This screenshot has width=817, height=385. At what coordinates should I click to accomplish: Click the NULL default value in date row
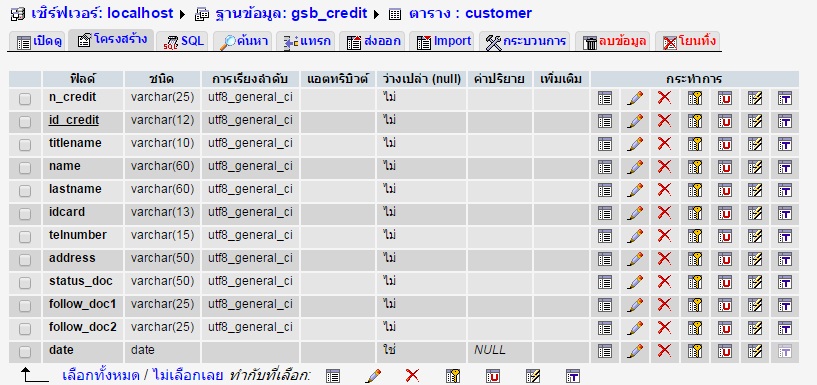pyautogui.click(x=489, y=350)
